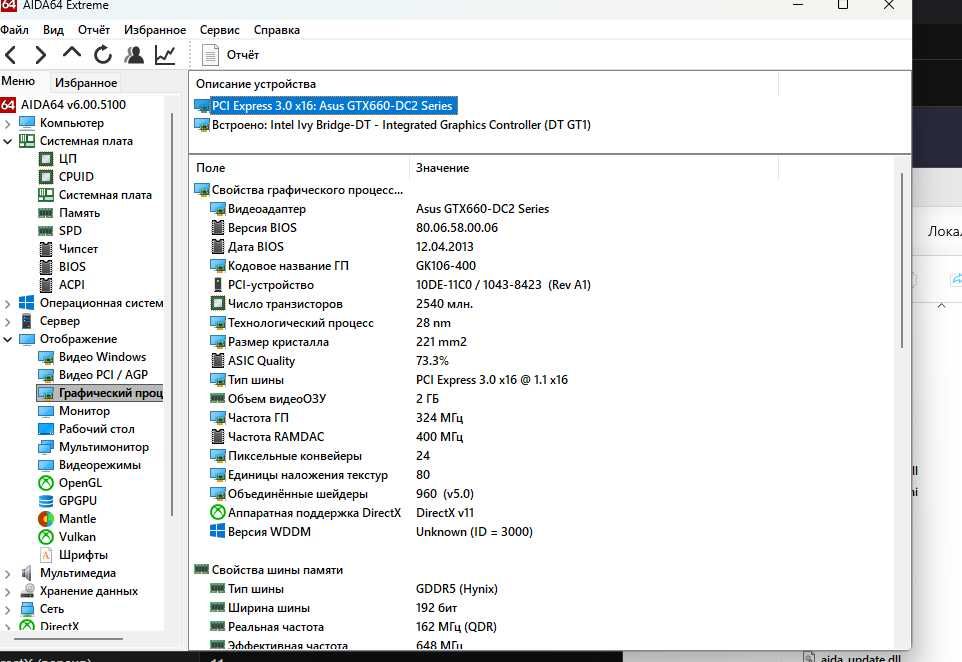Switch to the Меню tab
The image size is (962, 662).
pos(18,81)
